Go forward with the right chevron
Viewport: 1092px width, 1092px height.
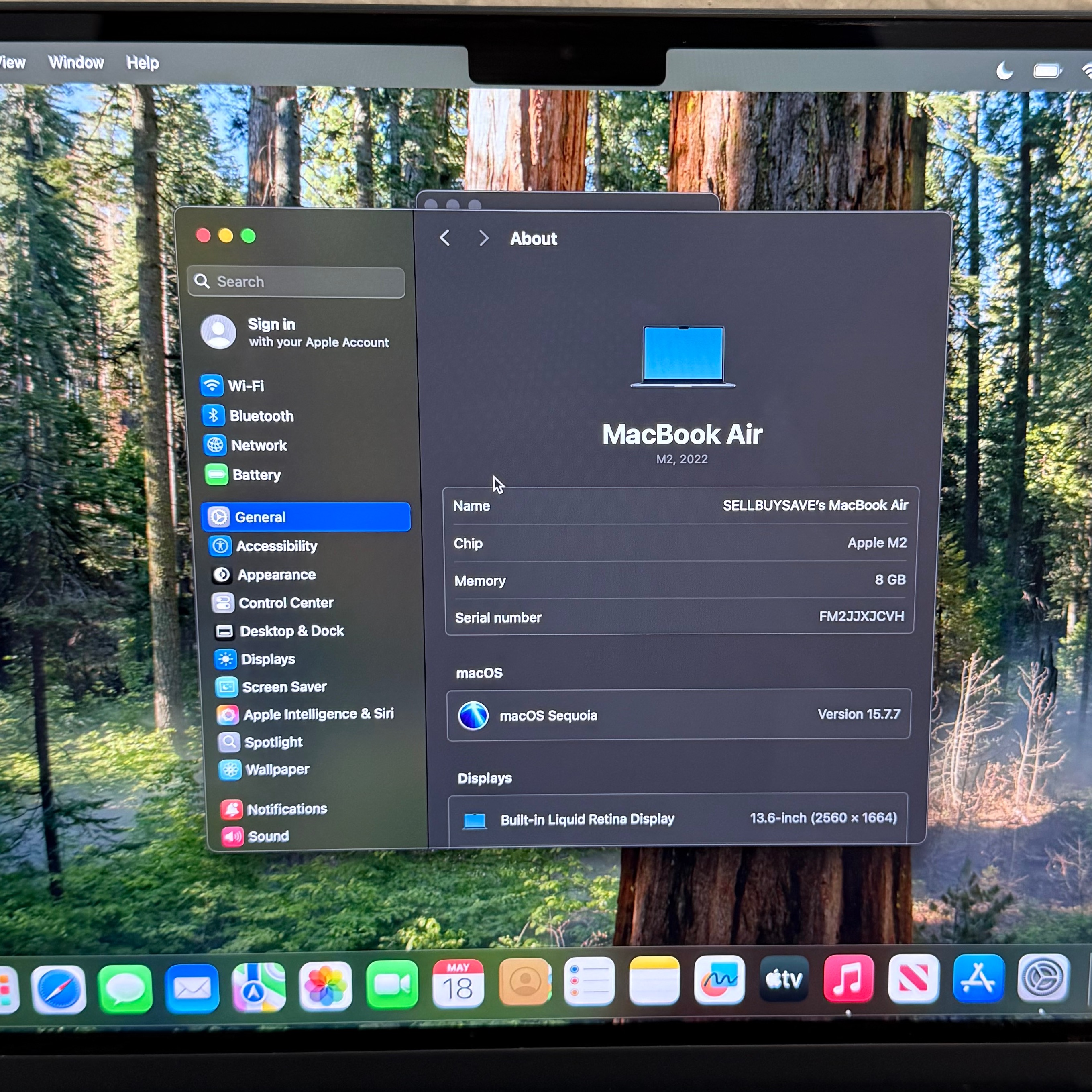(x=483, y=238)
